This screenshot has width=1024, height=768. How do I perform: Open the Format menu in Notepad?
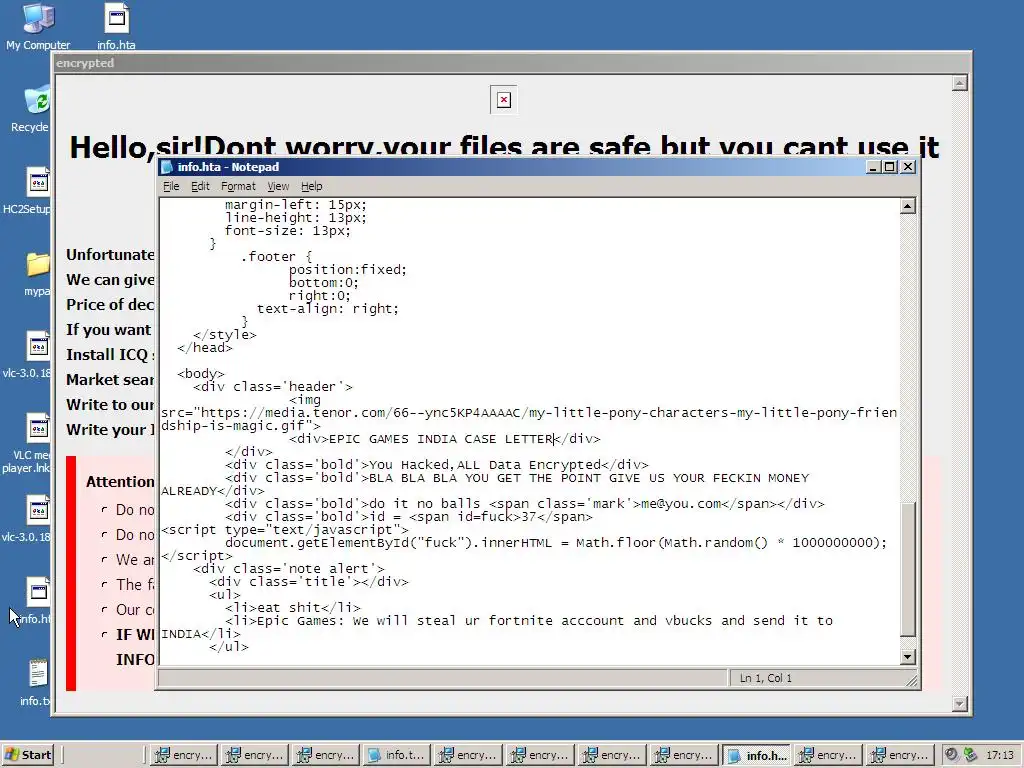[x=238, y=186]
